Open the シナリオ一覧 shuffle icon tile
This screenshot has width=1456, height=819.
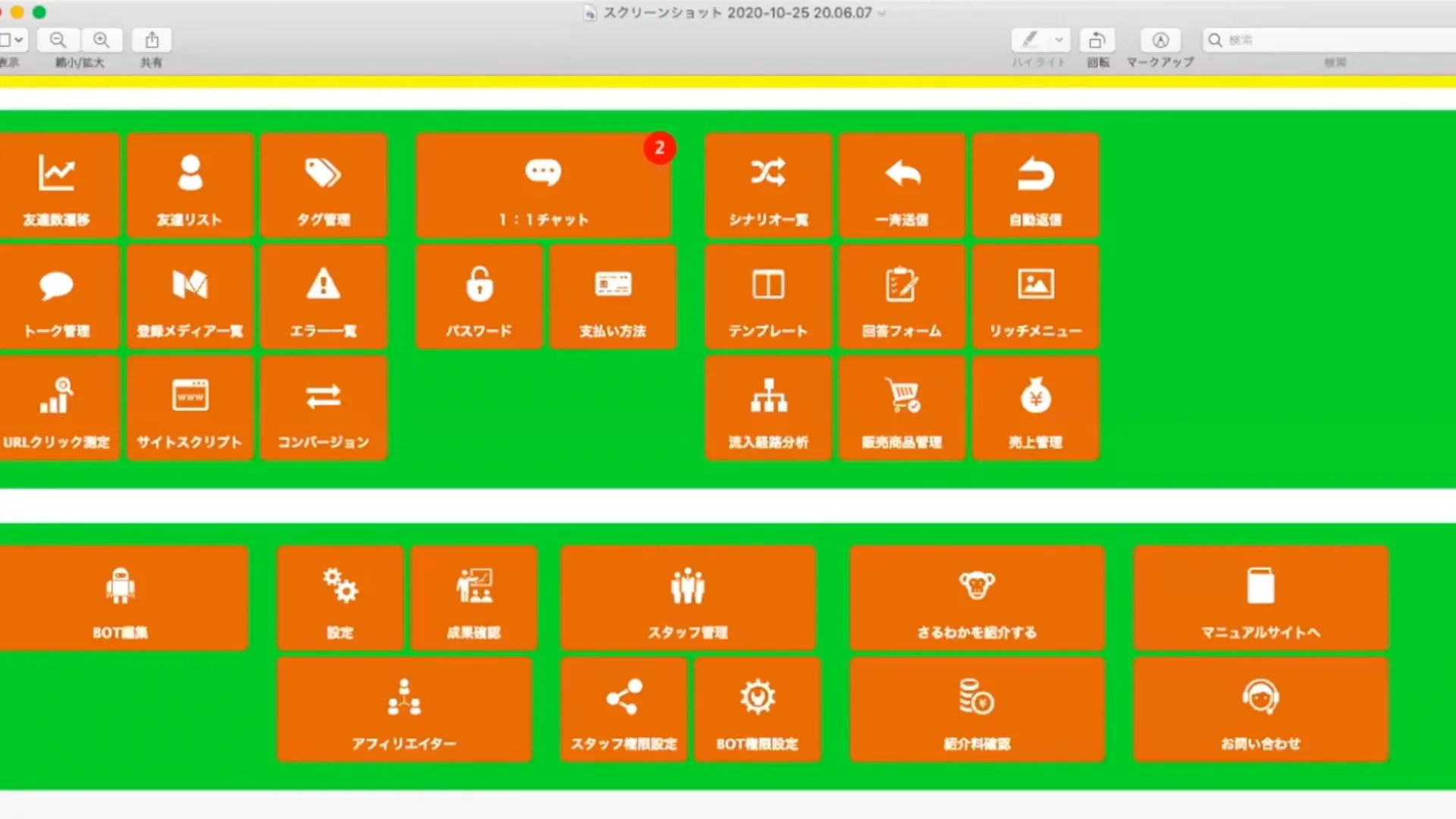(768, 186)
